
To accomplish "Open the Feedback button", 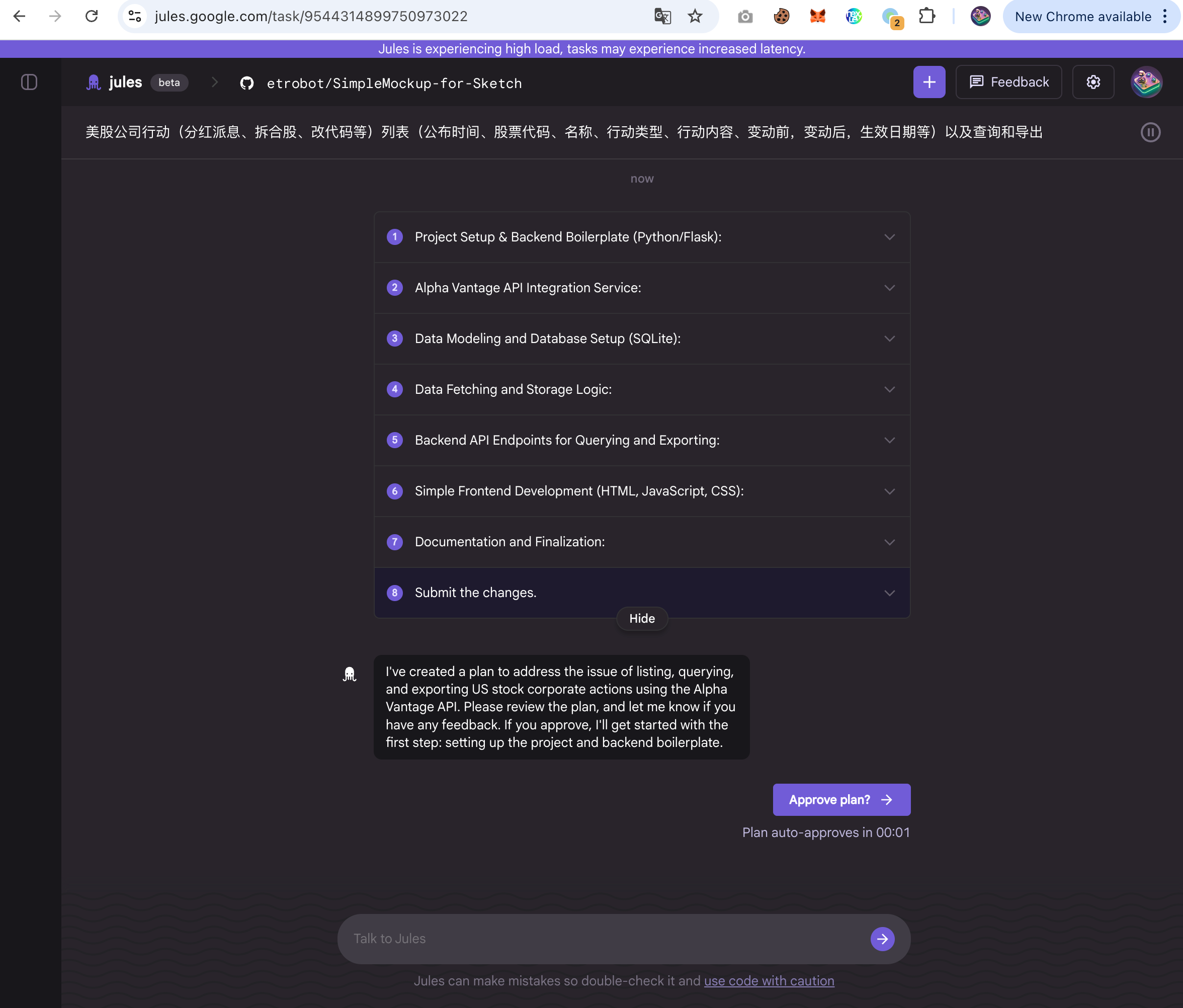I will (x=1008, y=82).
